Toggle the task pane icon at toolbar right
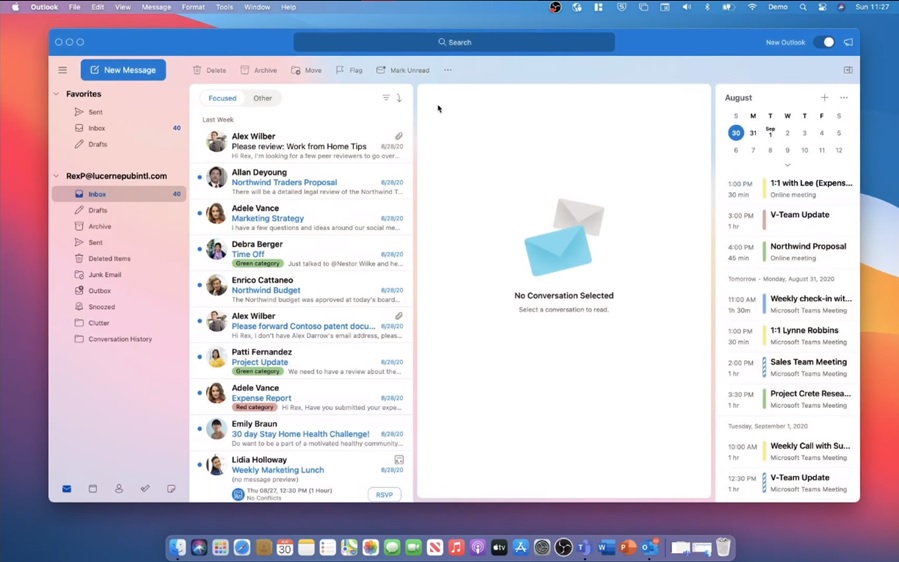Image resolution: width=899 pixels, height=562 pixels. point(848,70)
